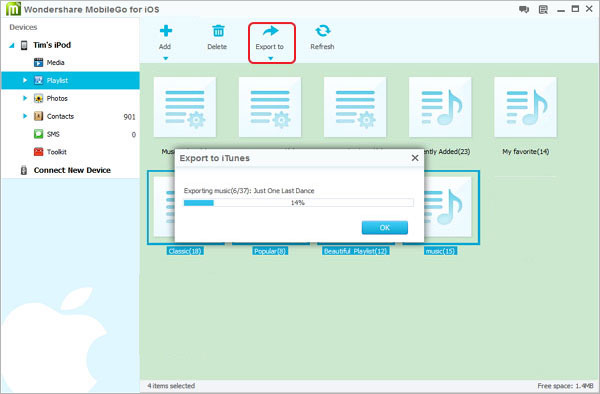600x394 pixels.
Task: Select the music(15) playlist thumbnail
Action: [x=448, y=207]
